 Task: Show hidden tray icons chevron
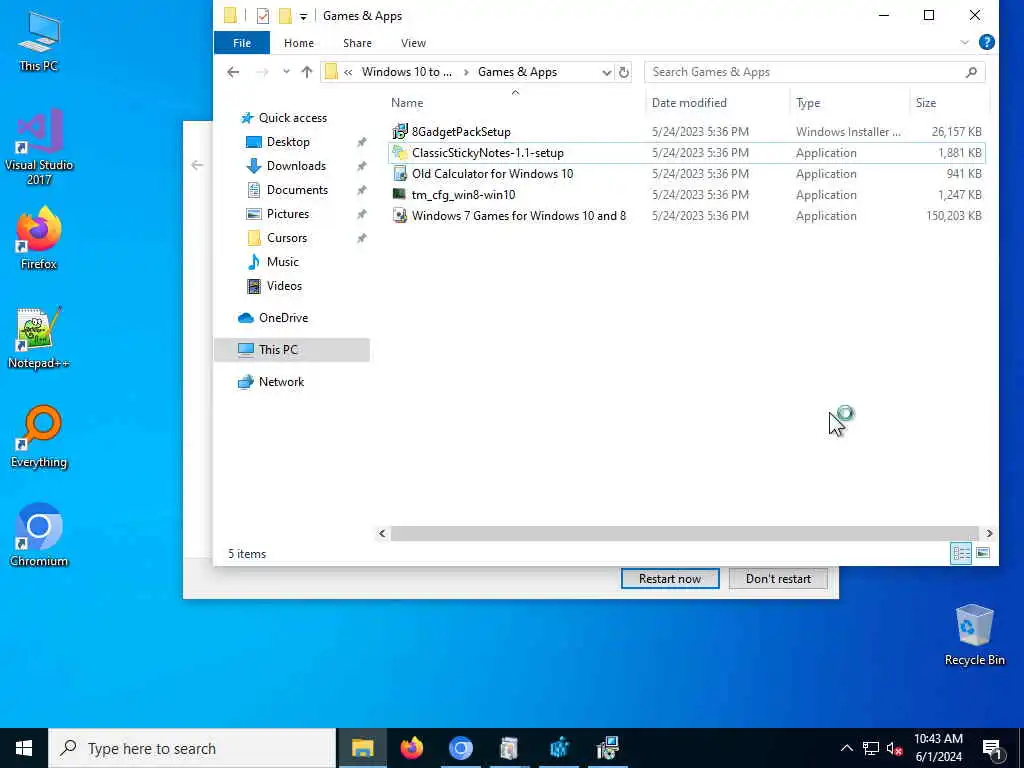coord(846,748)
